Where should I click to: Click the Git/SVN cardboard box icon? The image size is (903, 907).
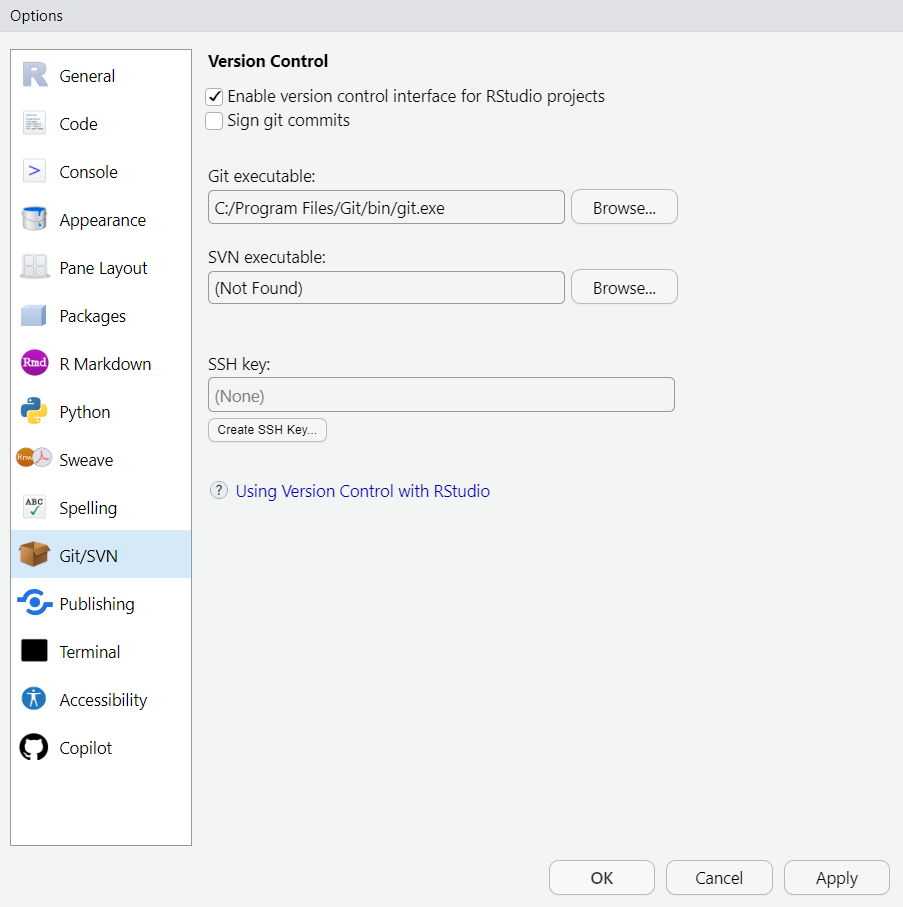[34, 554]
